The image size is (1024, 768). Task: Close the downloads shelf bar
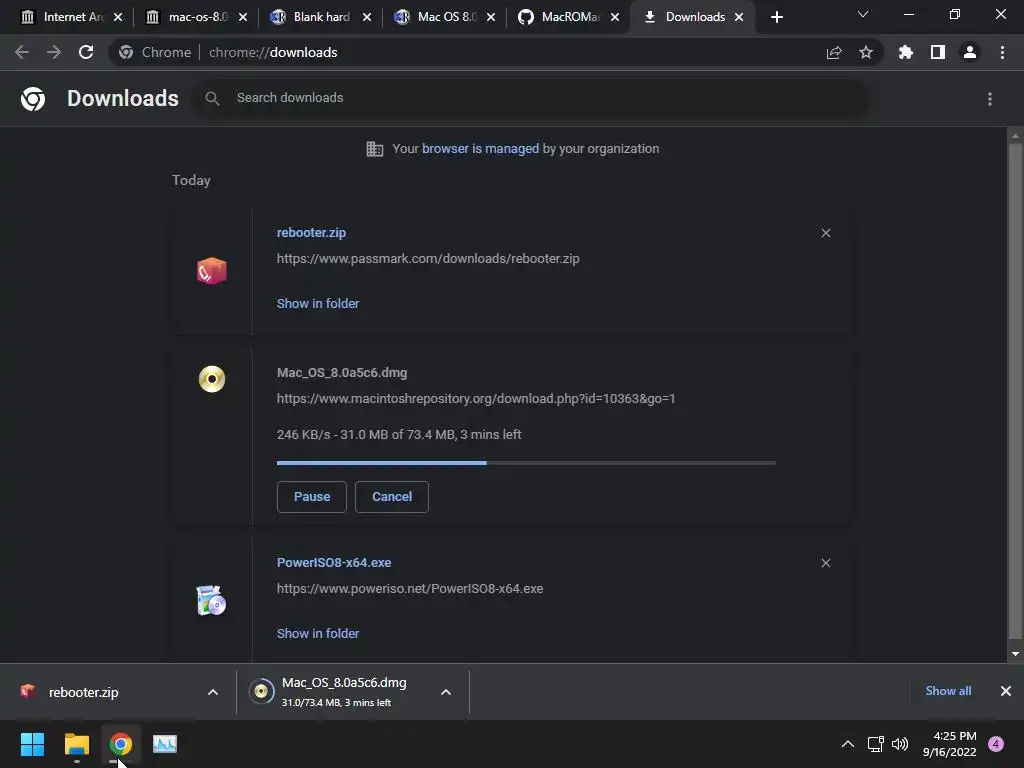pyautogui.click(x=1006, y=691)
